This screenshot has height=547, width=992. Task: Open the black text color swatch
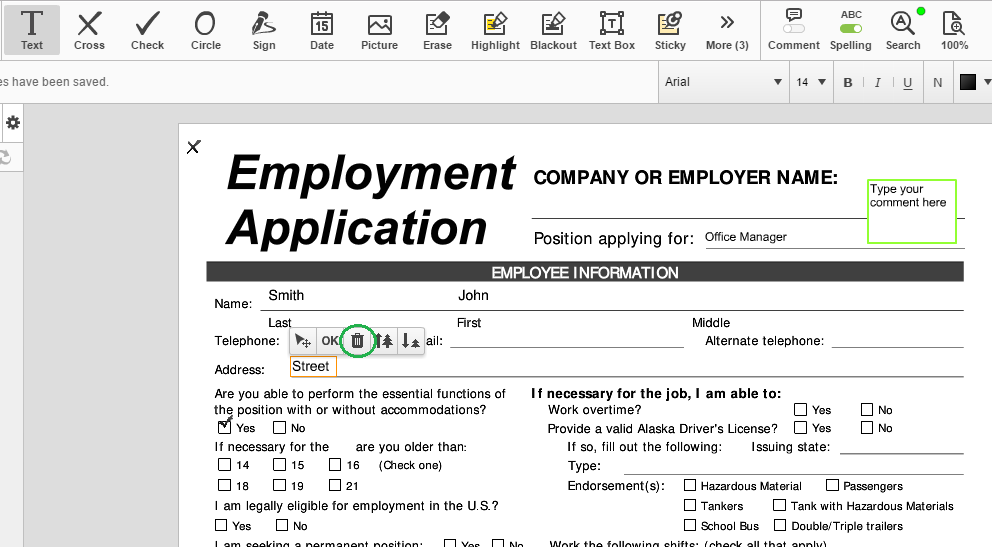coord(968,82)
